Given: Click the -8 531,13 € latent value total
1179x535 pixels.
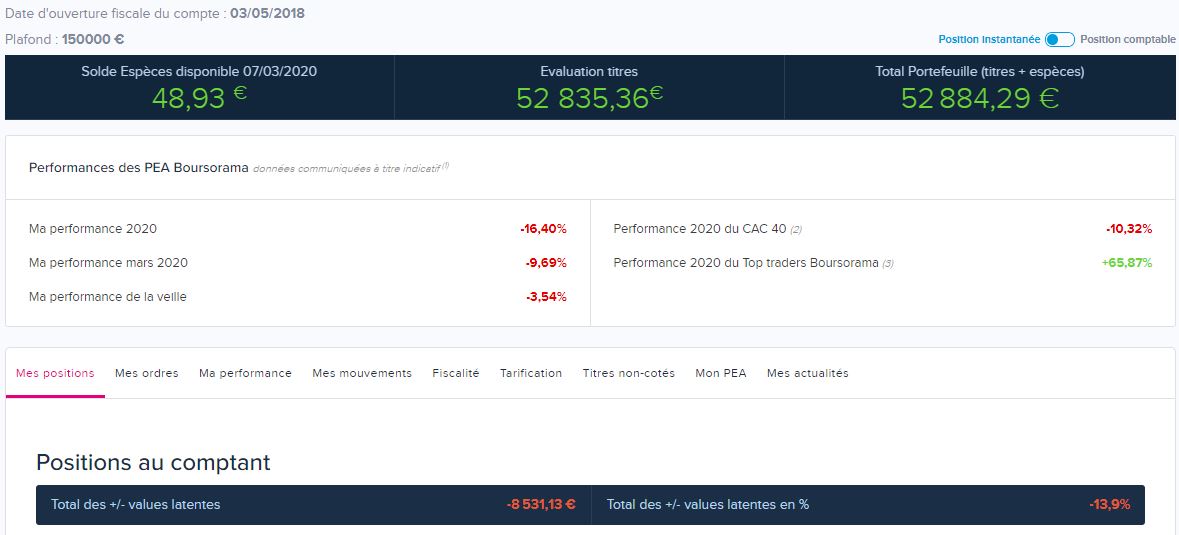Looking at the screenshot, I should (x=540, y=505).
